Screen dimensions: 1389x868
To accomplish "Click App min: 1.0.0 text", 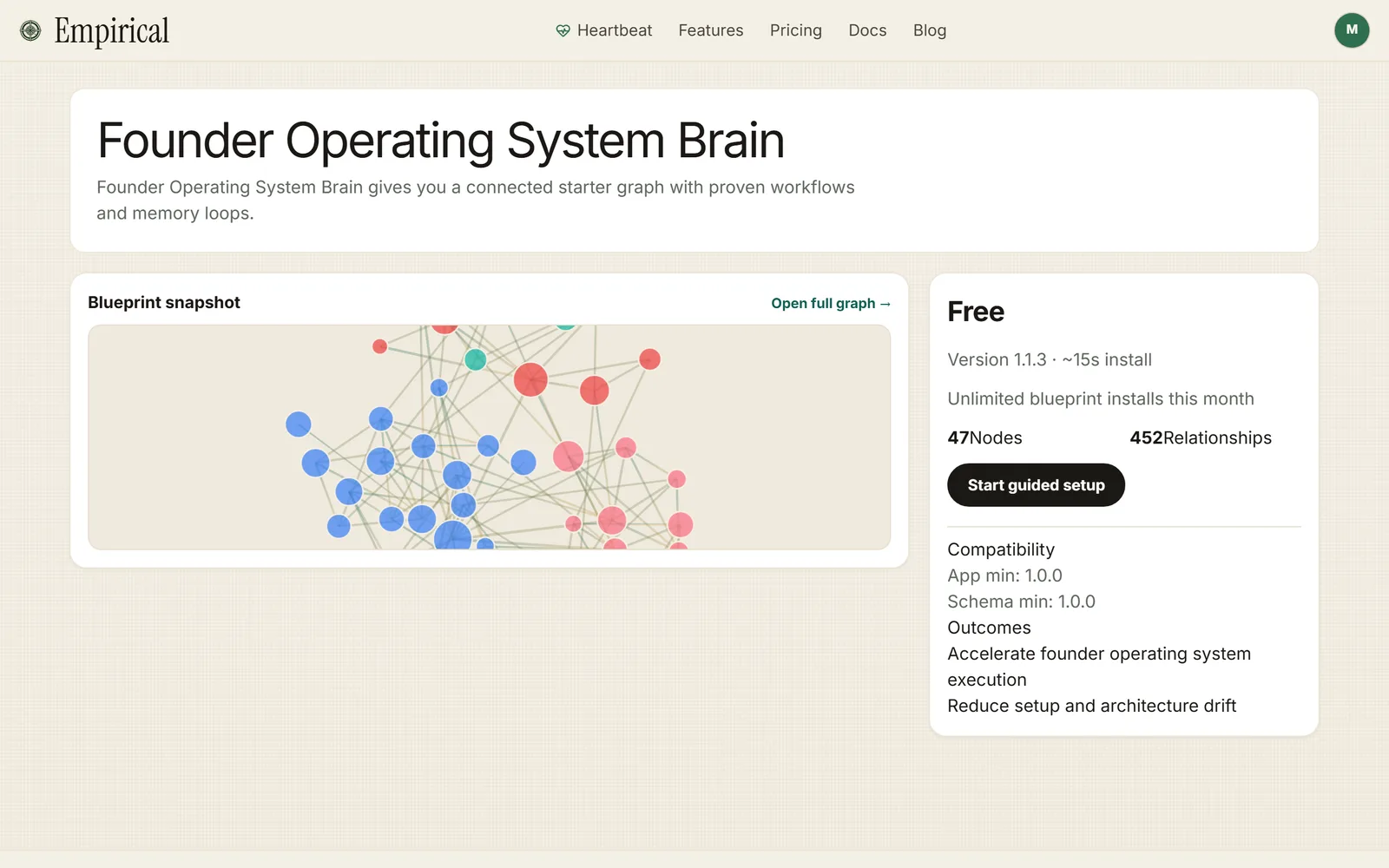I will point(1004,575).
